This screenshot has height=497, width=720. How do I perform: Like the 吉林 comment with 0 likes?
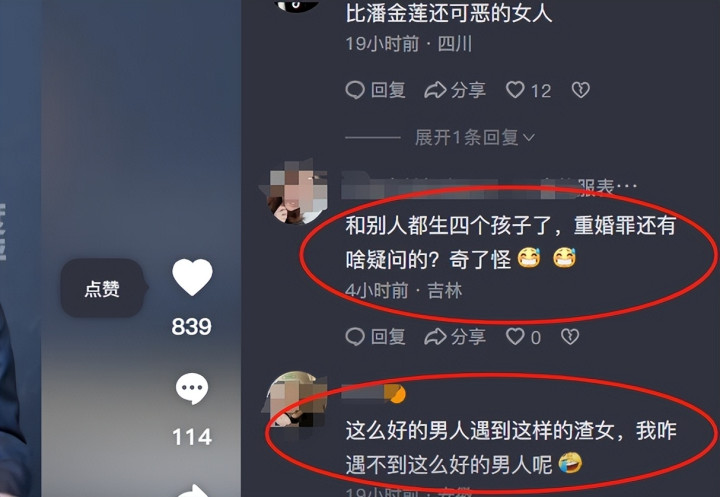click(x=523, y=337)
